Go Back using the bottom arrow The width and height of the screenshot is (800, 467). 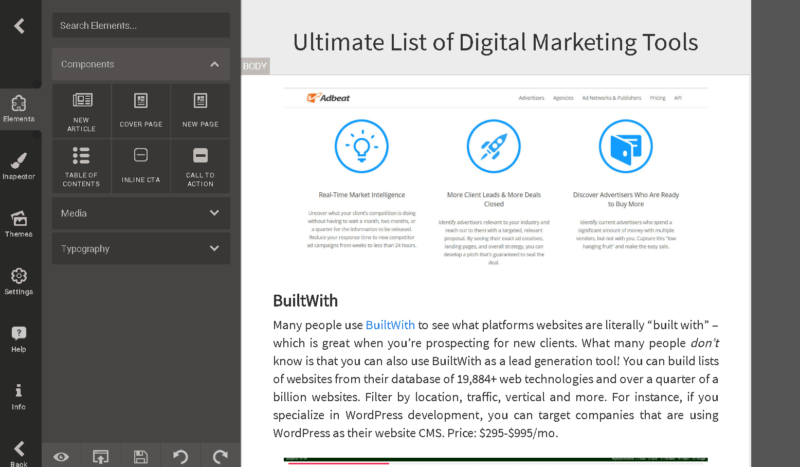(x=19, y=453)
